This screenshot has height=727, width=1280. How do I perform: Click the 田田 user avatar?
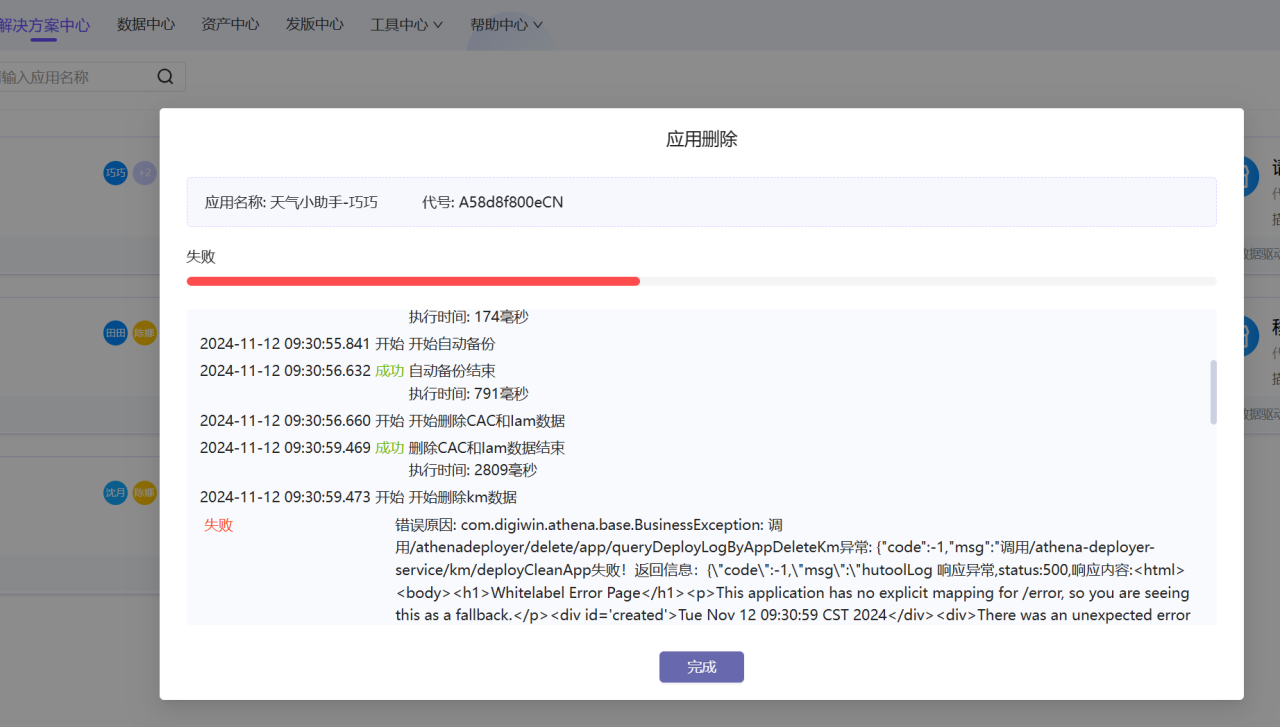point(116,333)
